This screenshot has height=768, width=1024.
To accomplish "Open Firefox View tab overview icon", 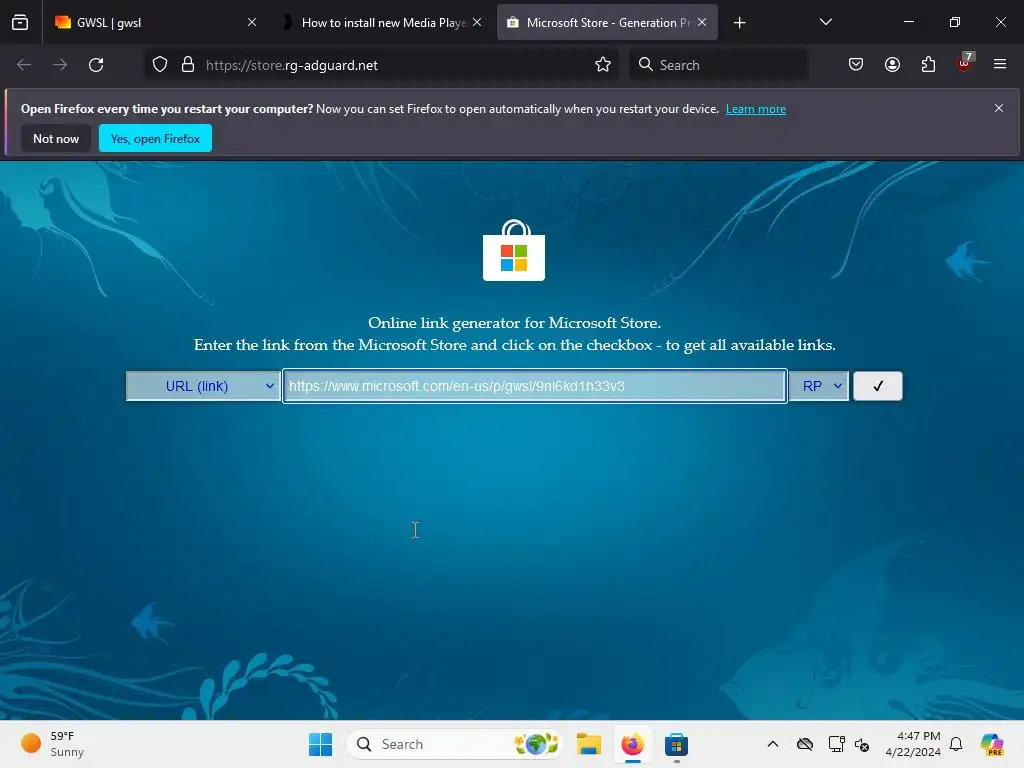I will click(20, 22).
